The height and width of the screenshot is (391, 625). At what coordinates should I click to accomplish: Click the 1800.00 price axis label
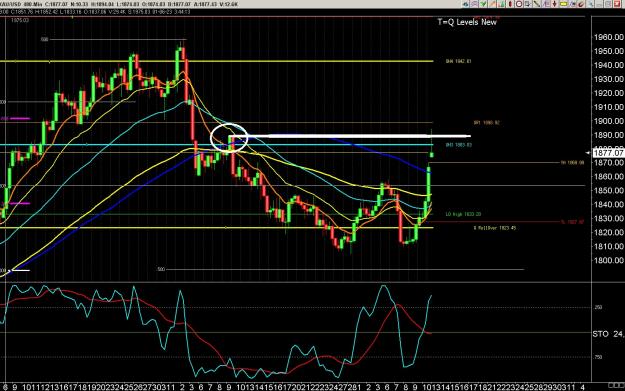tap(609, 261)
